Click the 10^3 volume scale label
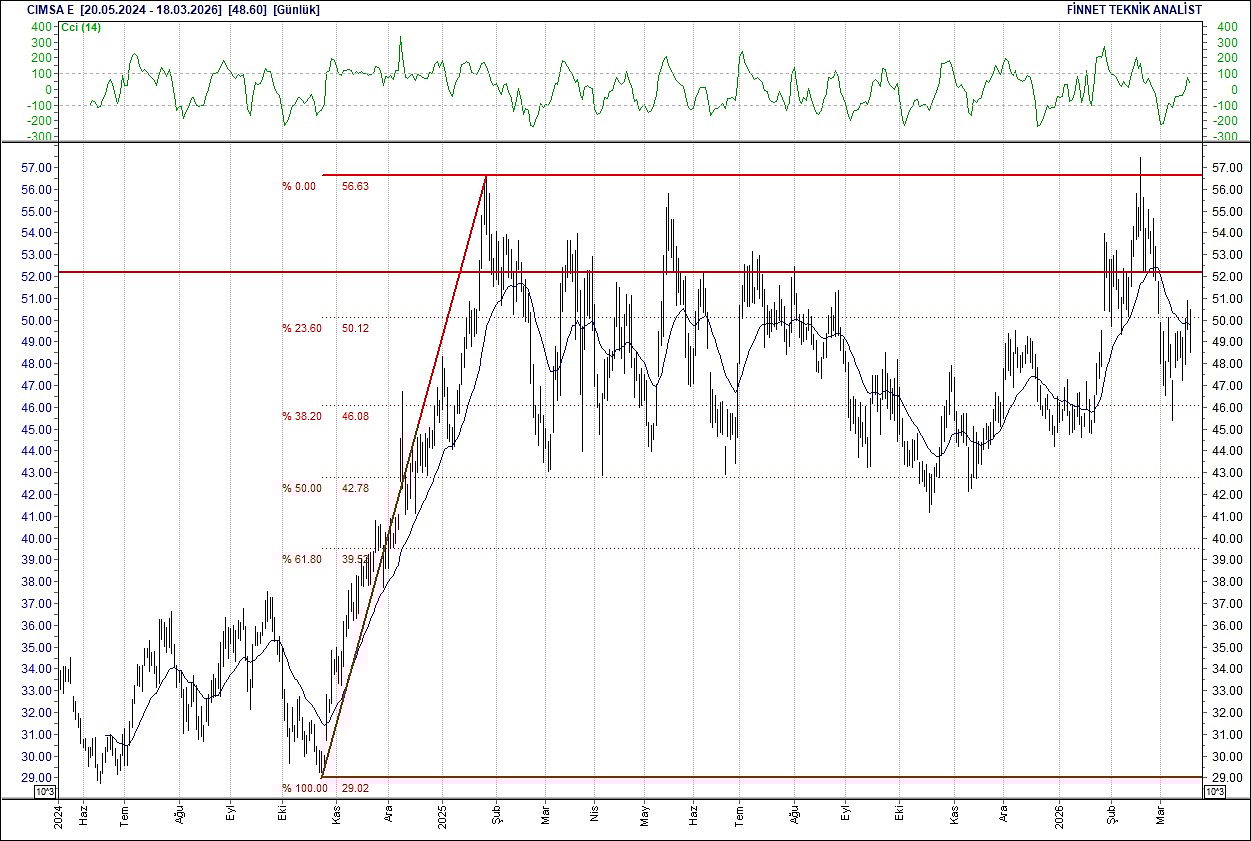Screen dimensions: 1251x841 (x=43, y=790)
